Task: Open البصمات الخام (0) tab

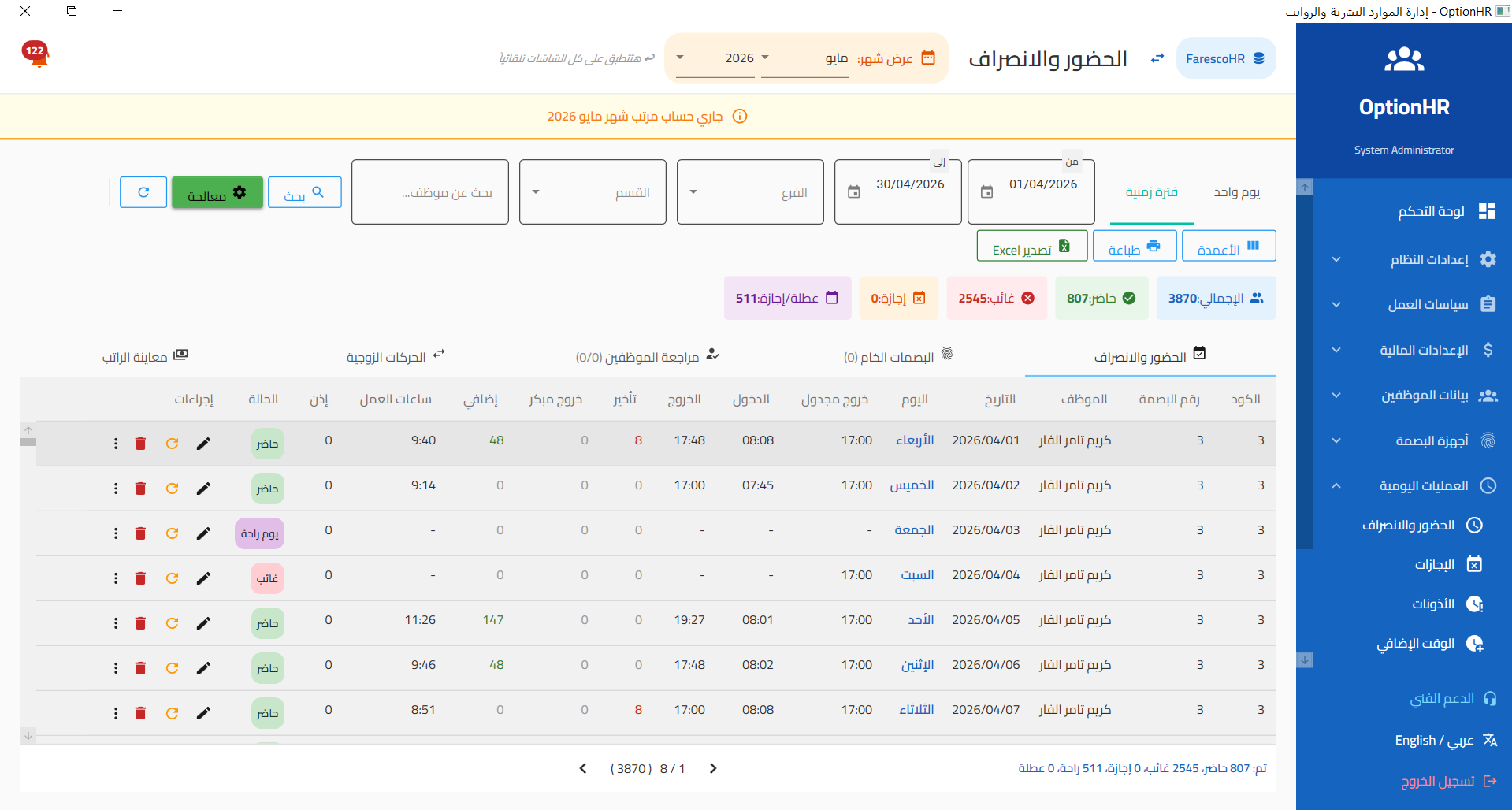Action: [898, 357]
